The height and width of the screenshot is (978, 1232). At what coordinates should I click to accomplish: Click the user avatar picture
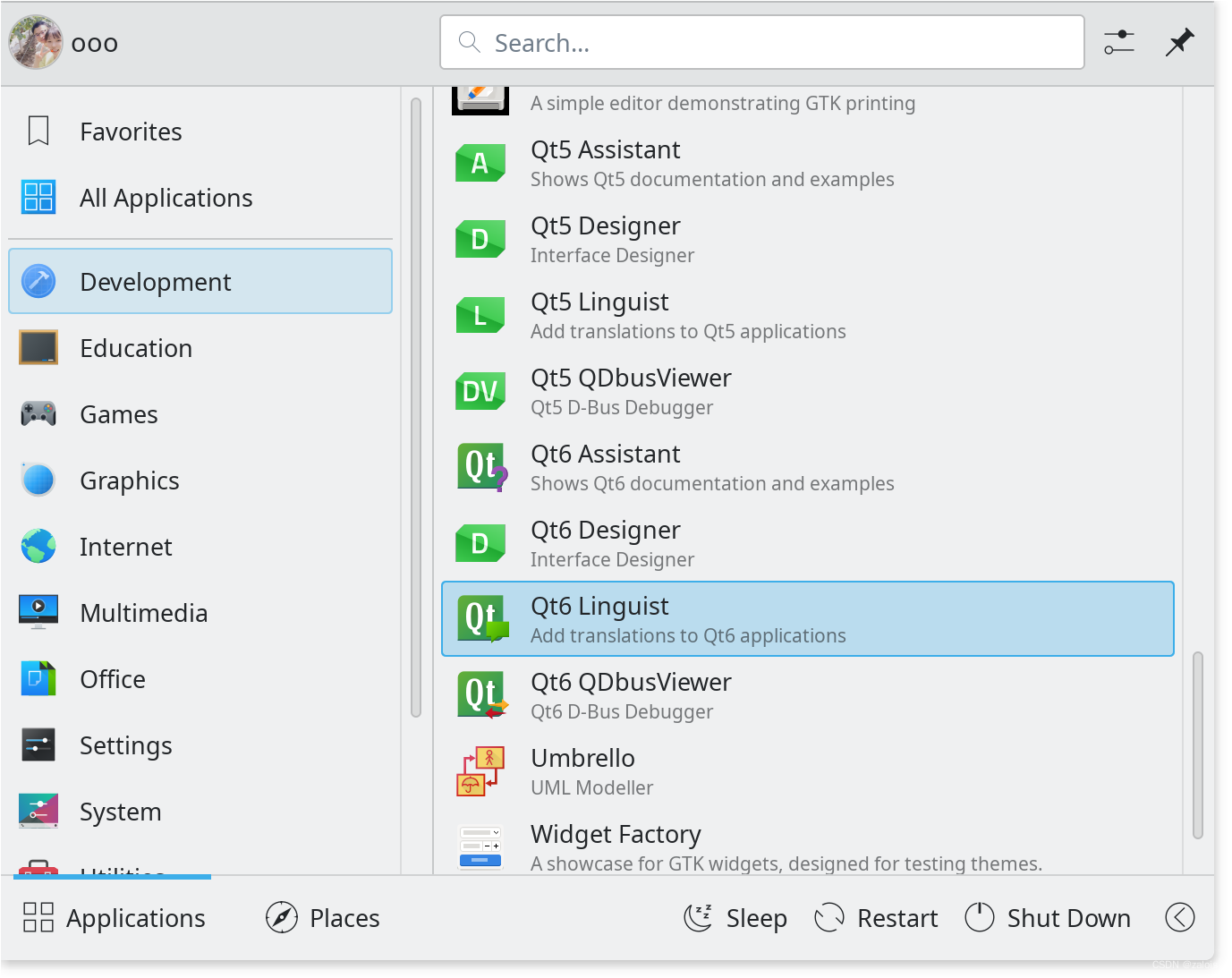tap(36, 42)
